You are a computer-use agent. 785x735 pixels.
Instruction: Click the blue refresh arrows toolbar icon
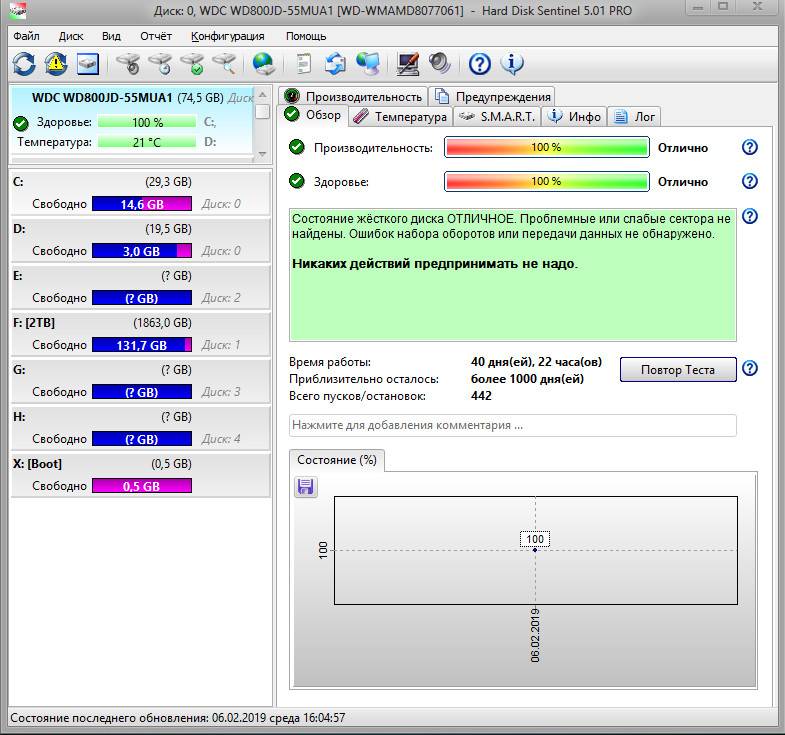(23, 64)
